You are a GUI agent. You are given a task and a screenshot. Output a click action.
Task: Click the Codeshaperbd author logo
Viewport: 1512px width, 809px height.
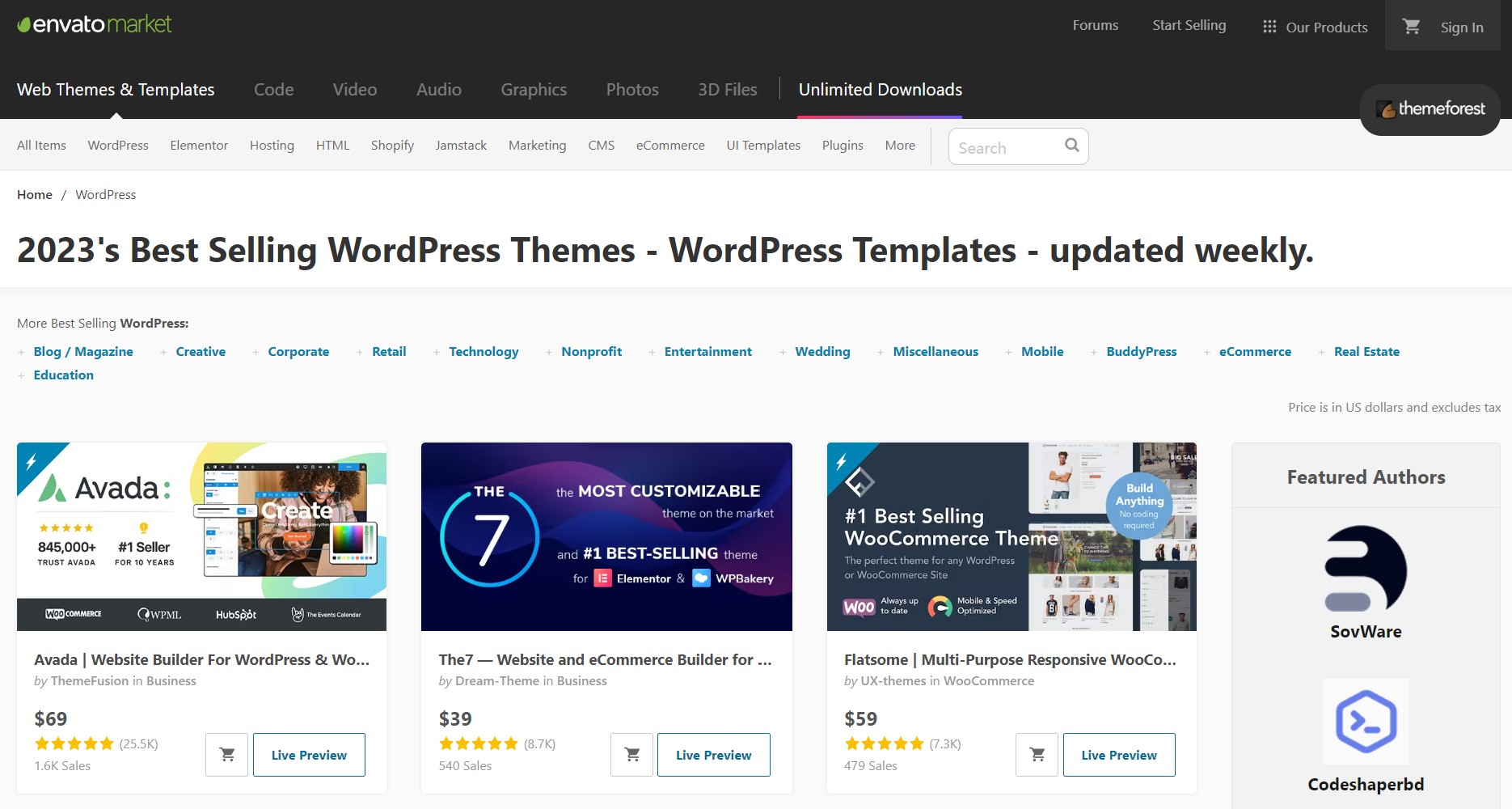pyautogui.click(x=1366, y=722)
